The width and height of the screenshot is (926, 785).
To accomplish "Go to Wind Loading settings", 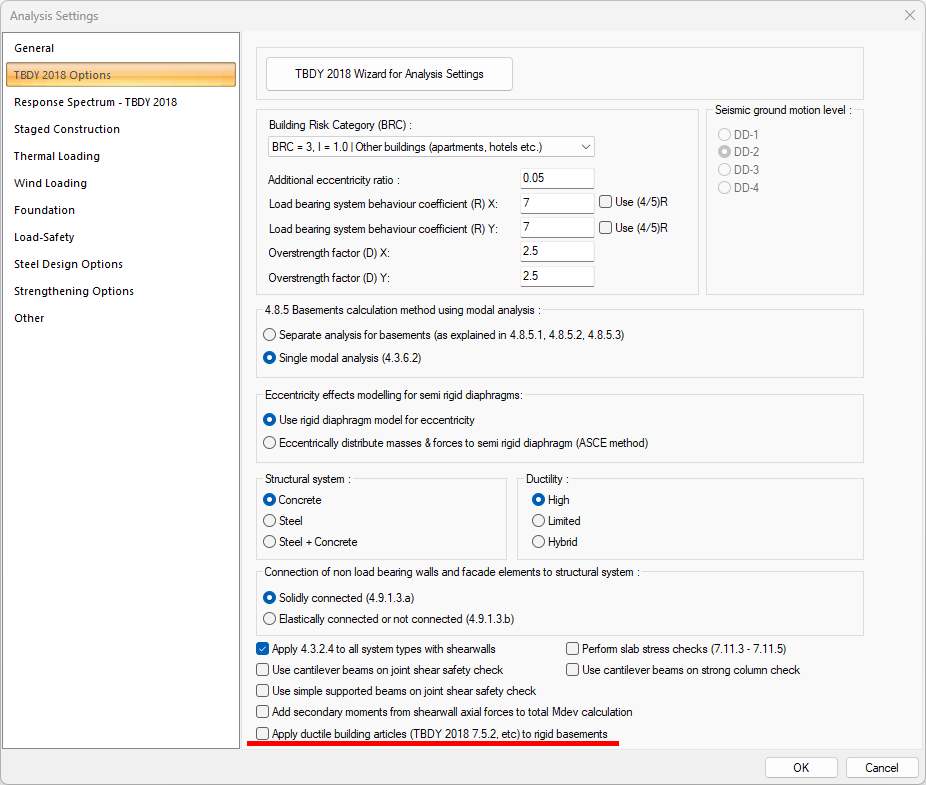I will point(50,183).
